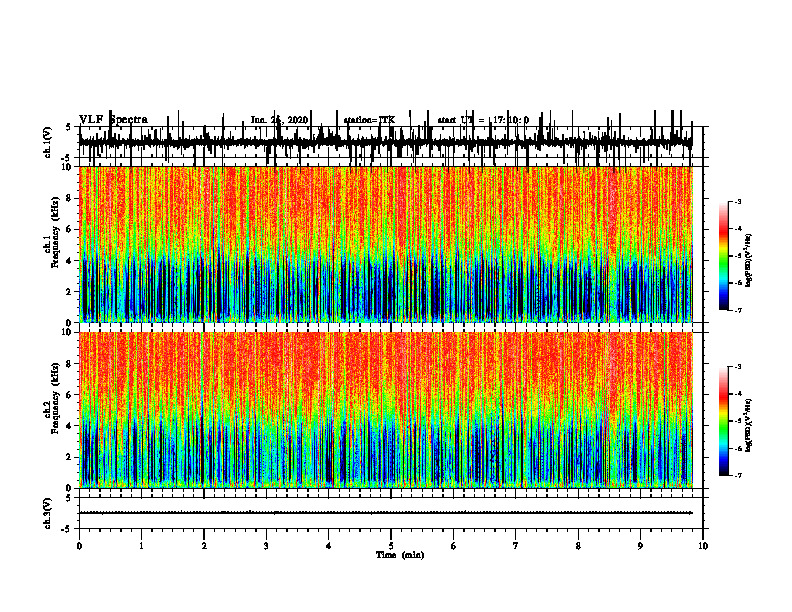Viewport: 792px width, 612px height.
Task: Click the flat ch.3 voltage trace line
Action: pyautogui.click(x=386, y=513)
